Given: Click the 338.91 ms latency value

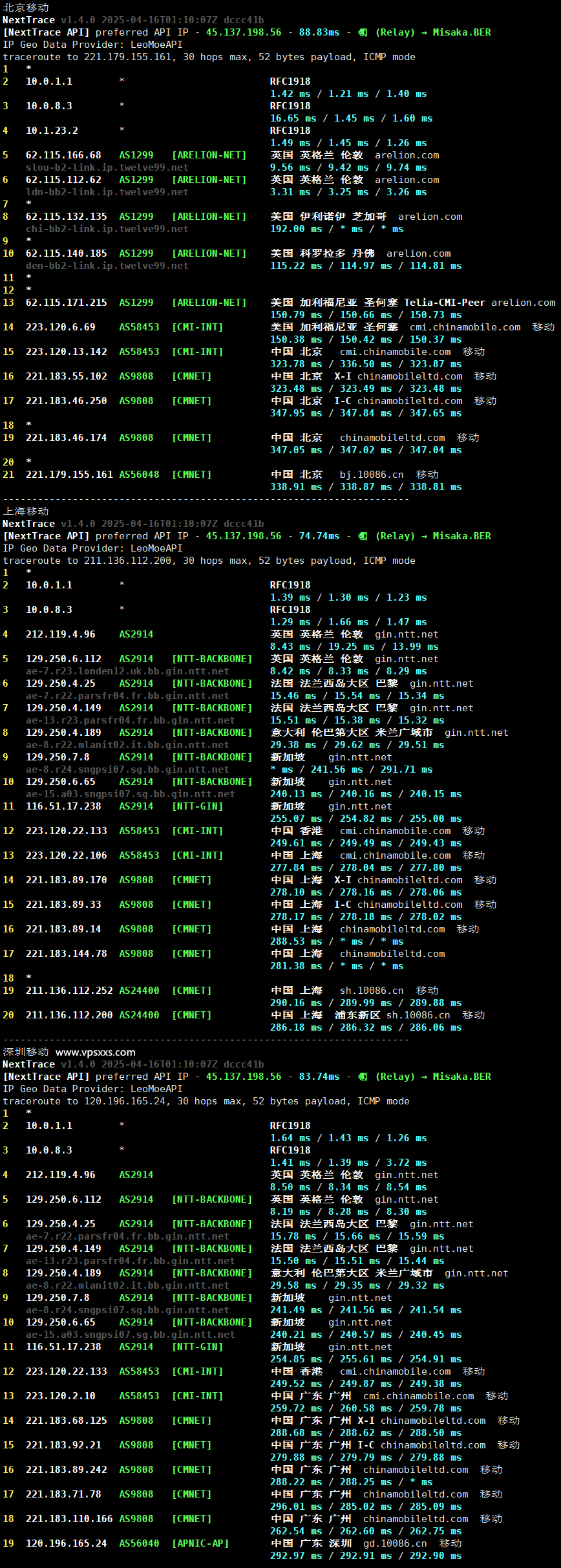Looking at the screenshot, I should pyautogui.click(x=296, y=487).
